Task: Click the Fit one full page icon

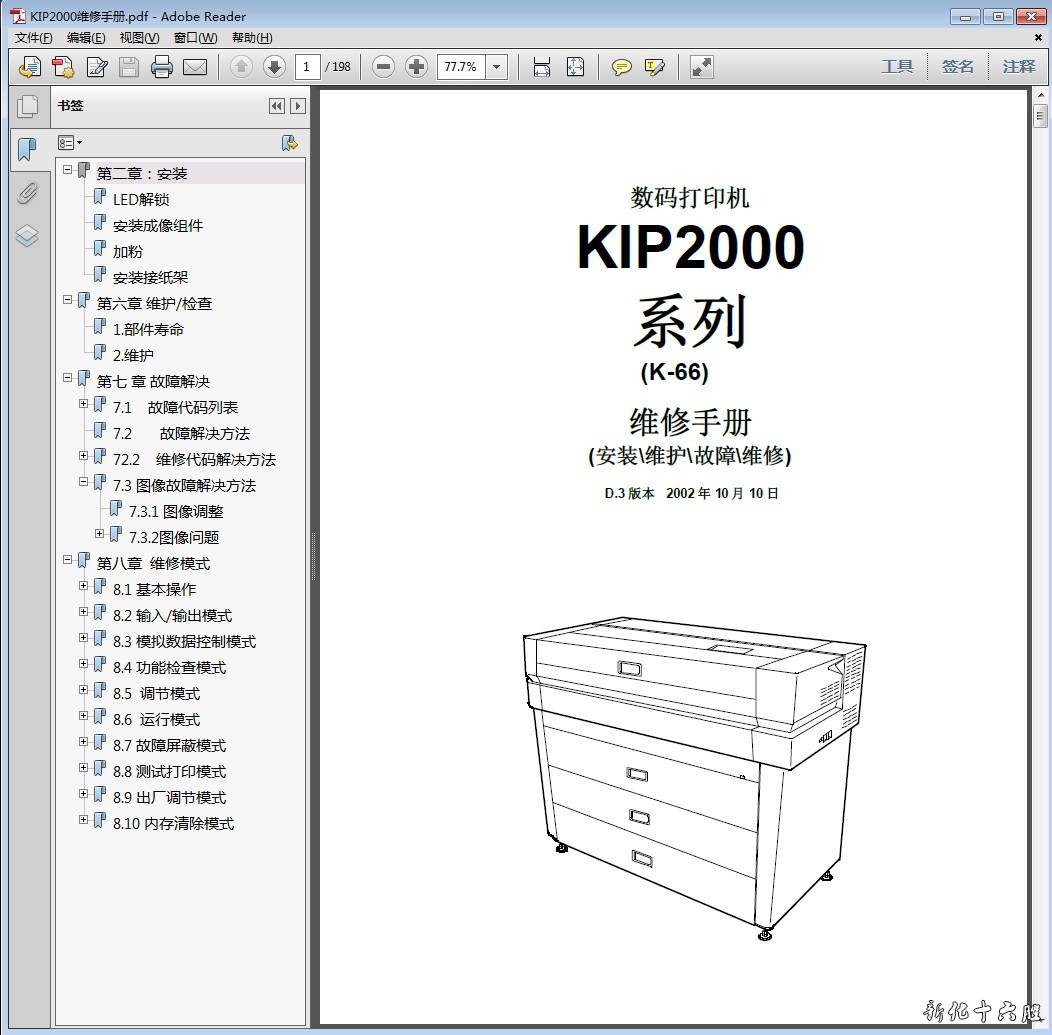Action: (x=575, y=66)
